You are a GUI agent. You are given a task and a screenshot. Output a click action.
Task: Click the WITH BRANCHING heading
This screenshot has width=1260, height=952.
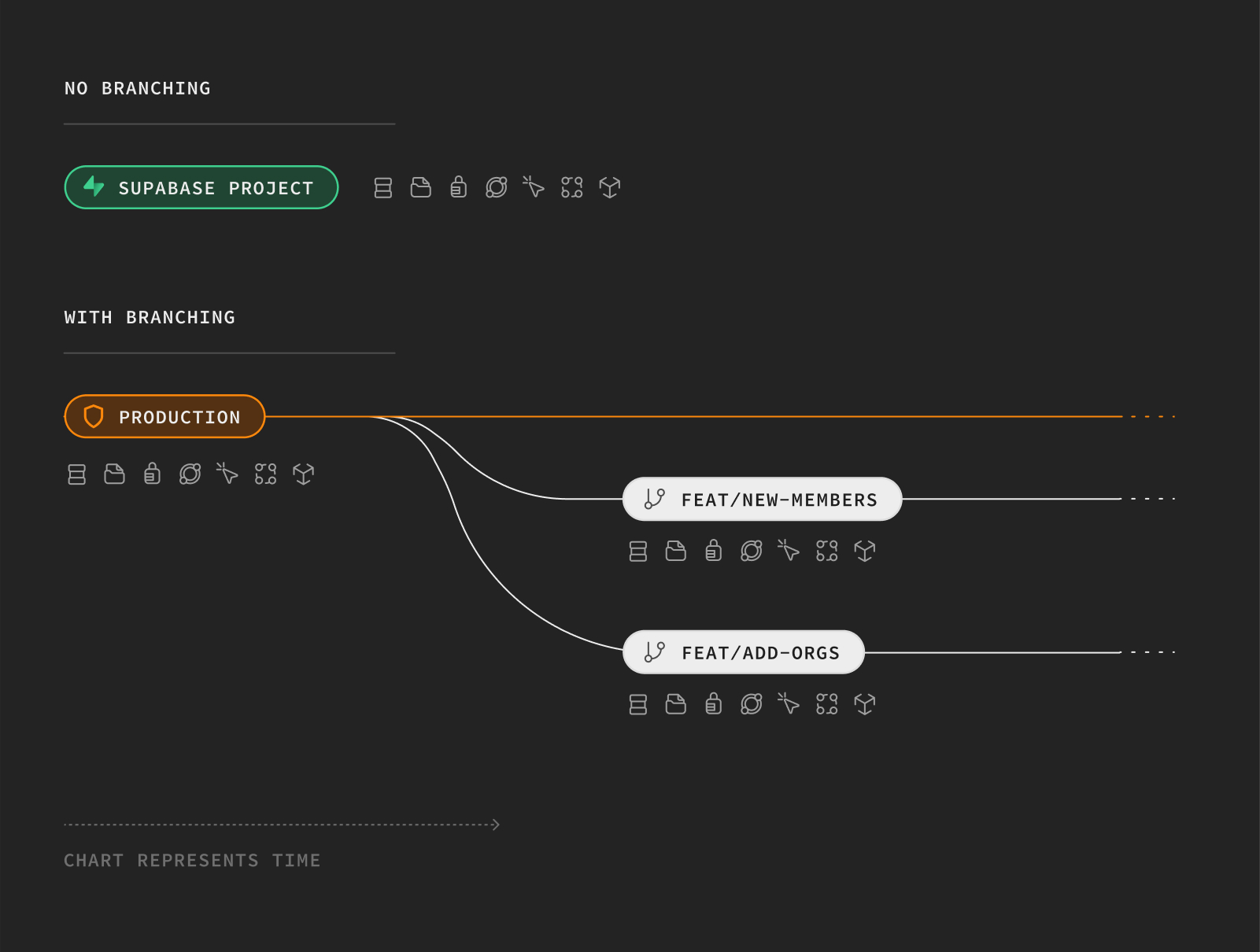(x=150, y=318)
